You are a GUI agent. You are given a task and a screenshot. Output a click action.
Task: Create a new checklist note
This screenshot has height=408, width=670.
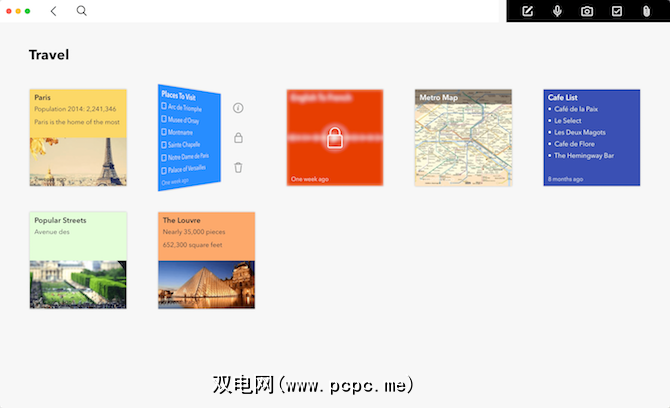tap(617, 11)
